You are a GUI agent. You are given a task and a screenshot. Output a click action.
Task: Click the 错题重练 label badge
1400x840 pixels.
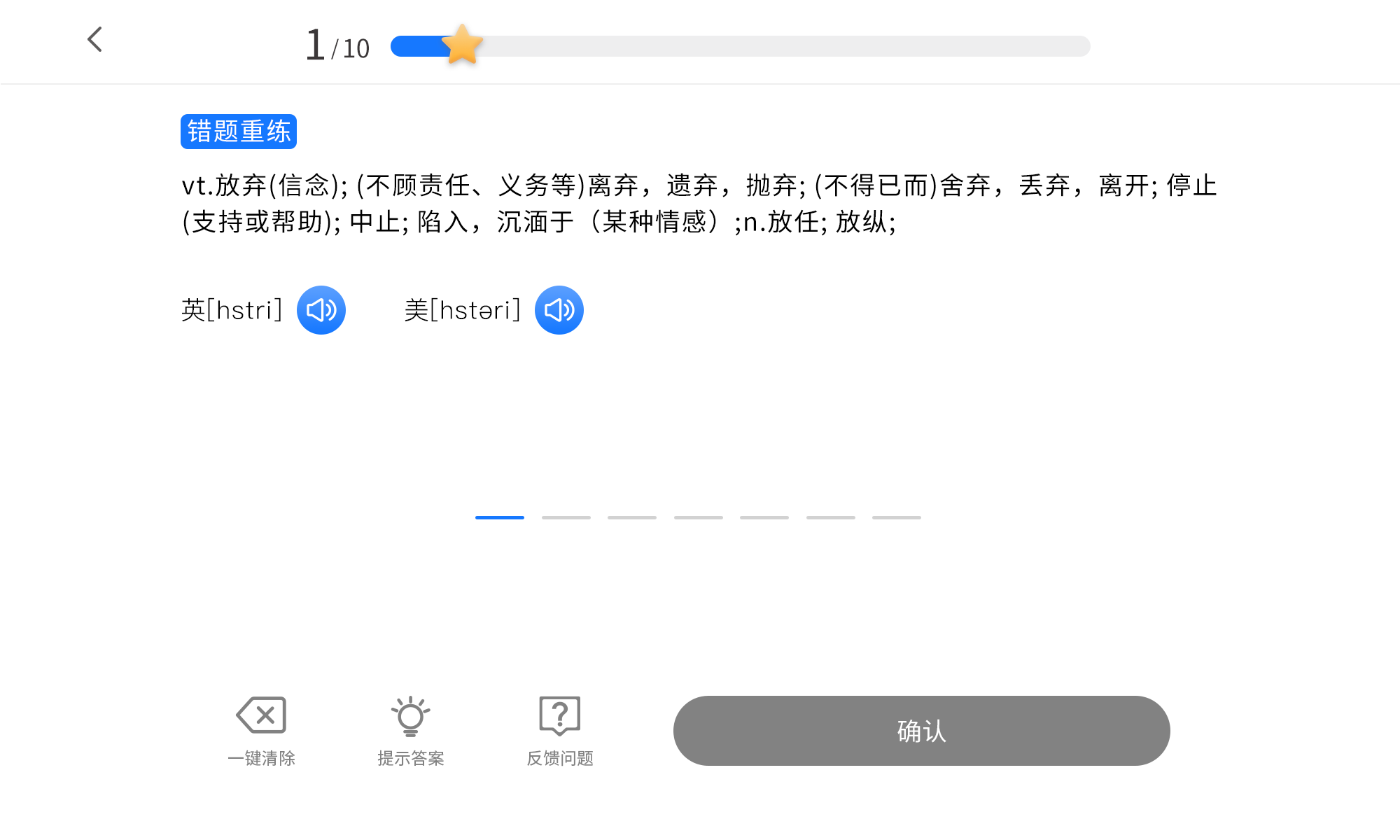(238, 130)
